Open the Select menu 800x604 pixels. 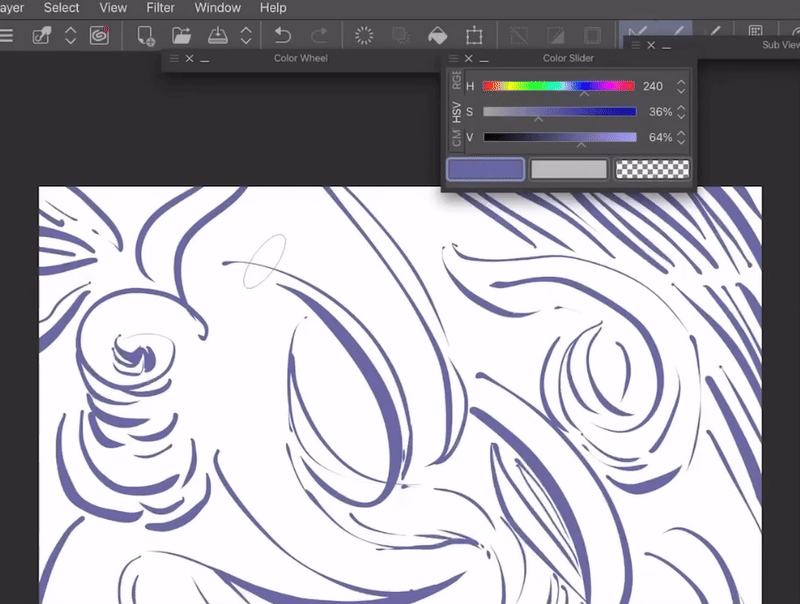coord(61,8)
